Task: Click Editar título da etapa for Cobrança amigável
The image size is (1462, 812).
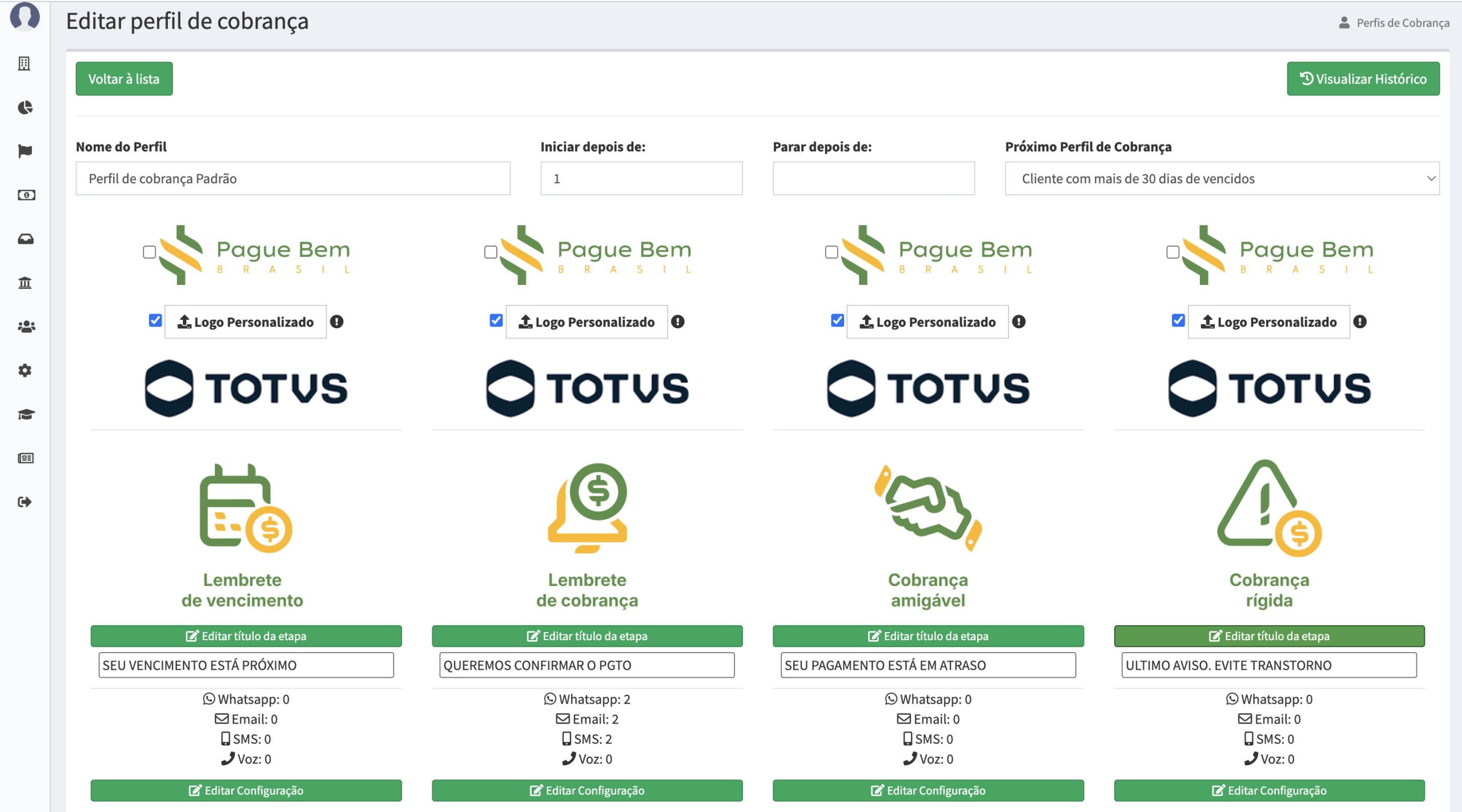Action: 927,636
